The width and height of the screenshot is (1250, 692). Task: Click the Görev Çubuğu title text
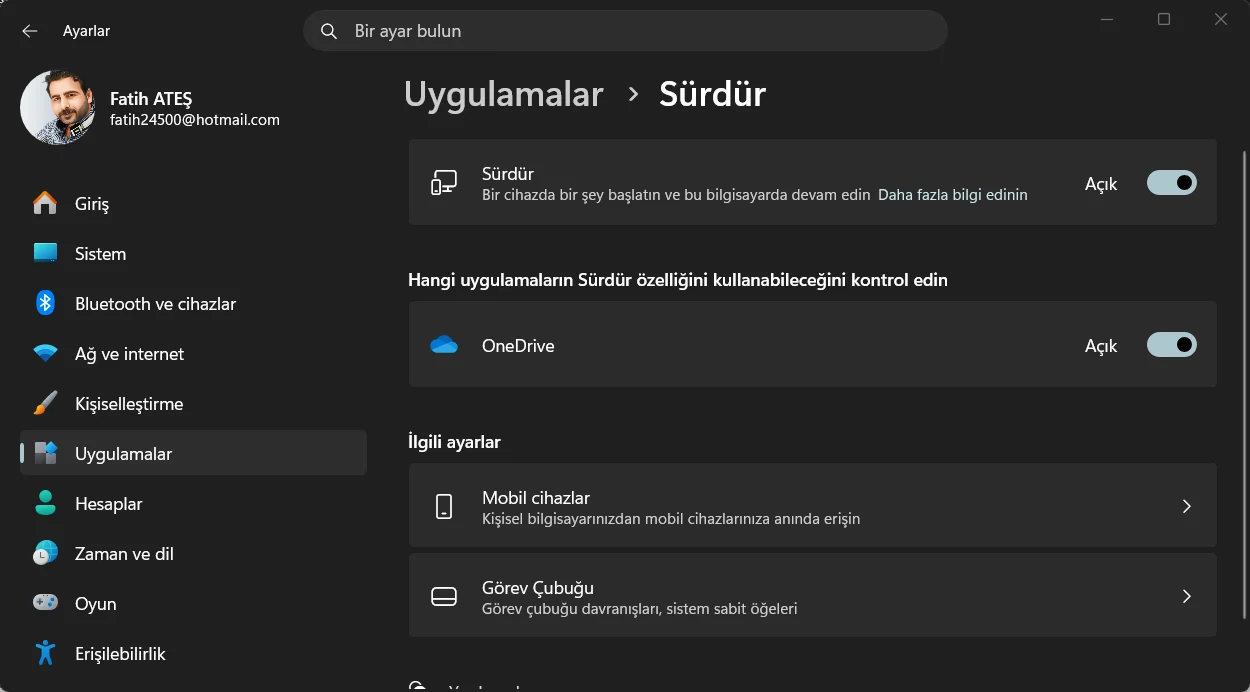[538, 587]
